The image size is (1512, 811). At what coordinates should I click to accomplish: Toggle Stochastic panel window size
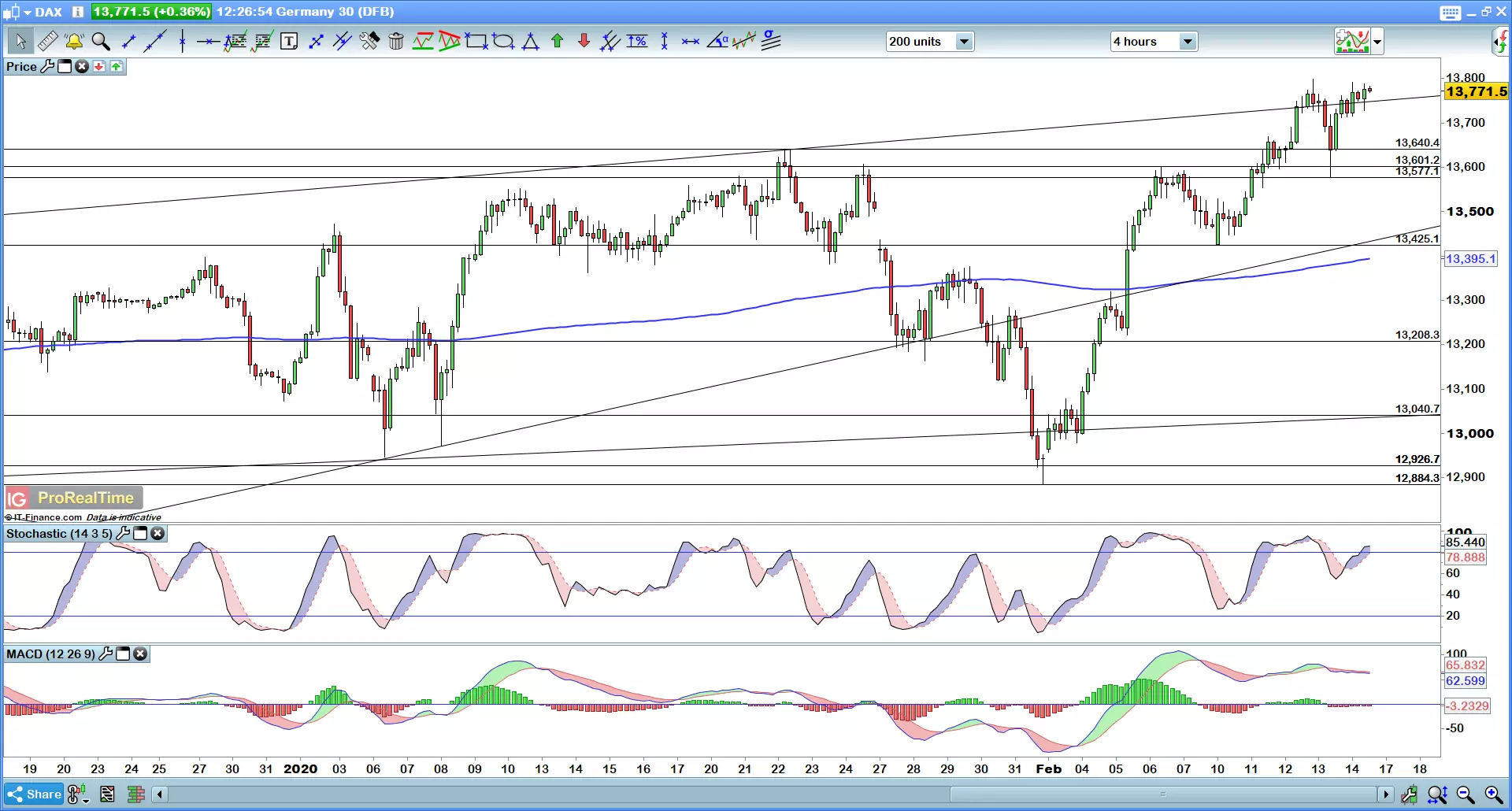[x=140, y=533]
